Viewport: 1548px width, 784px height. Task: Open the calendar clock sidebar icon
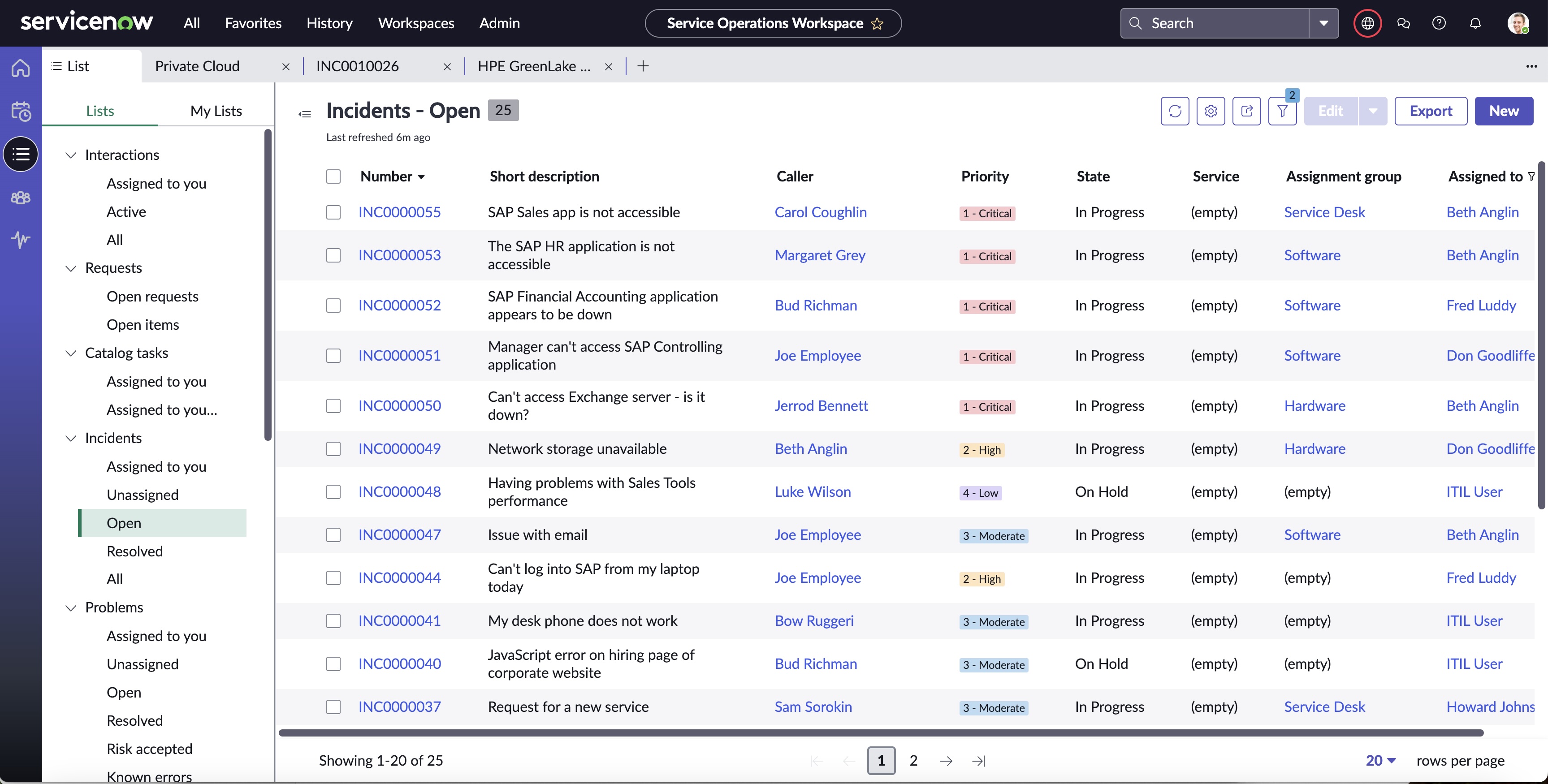(21, 111)
